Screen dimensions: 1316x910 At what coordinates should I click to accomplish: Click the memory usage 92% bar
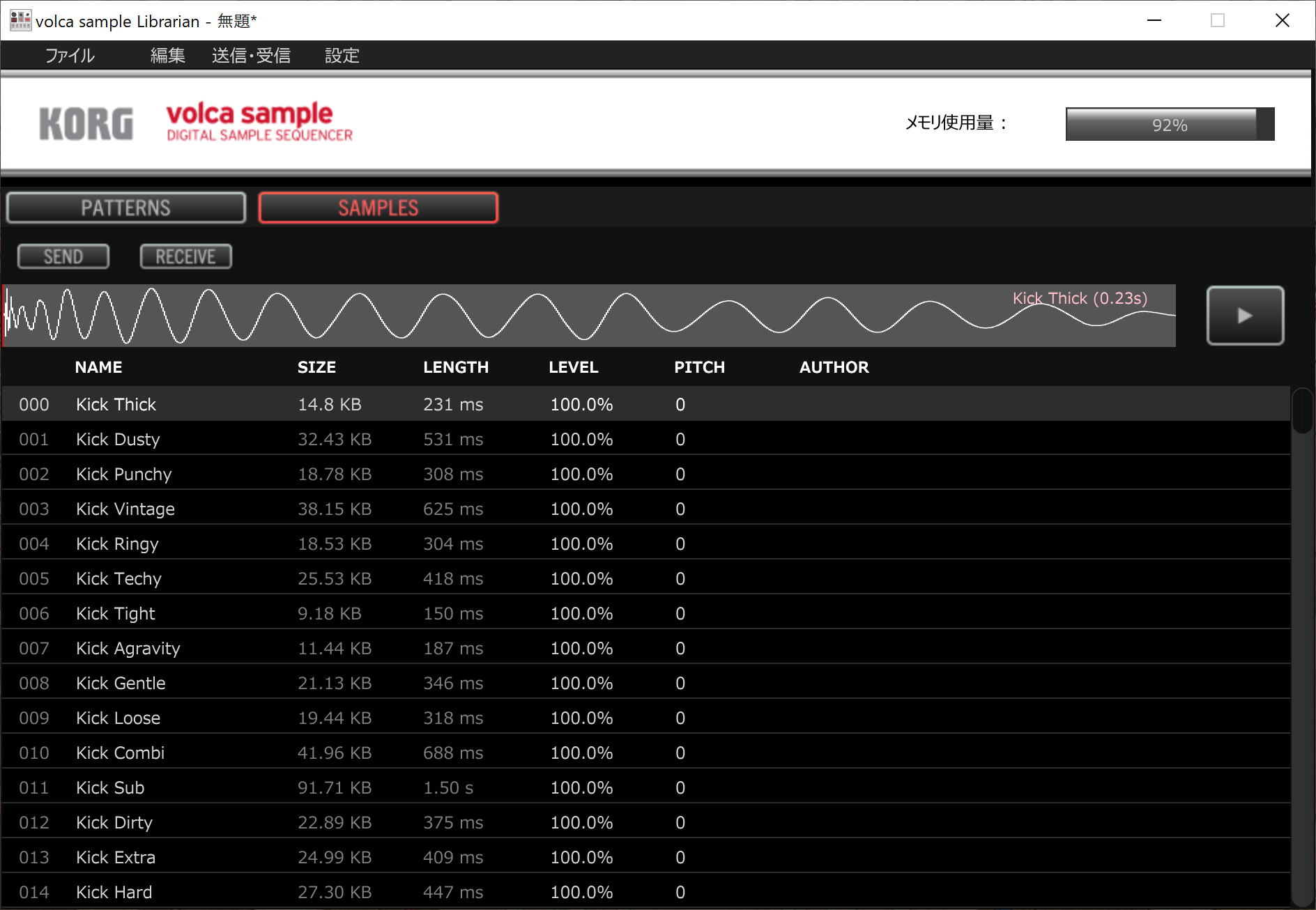(x=1170, y=124)
